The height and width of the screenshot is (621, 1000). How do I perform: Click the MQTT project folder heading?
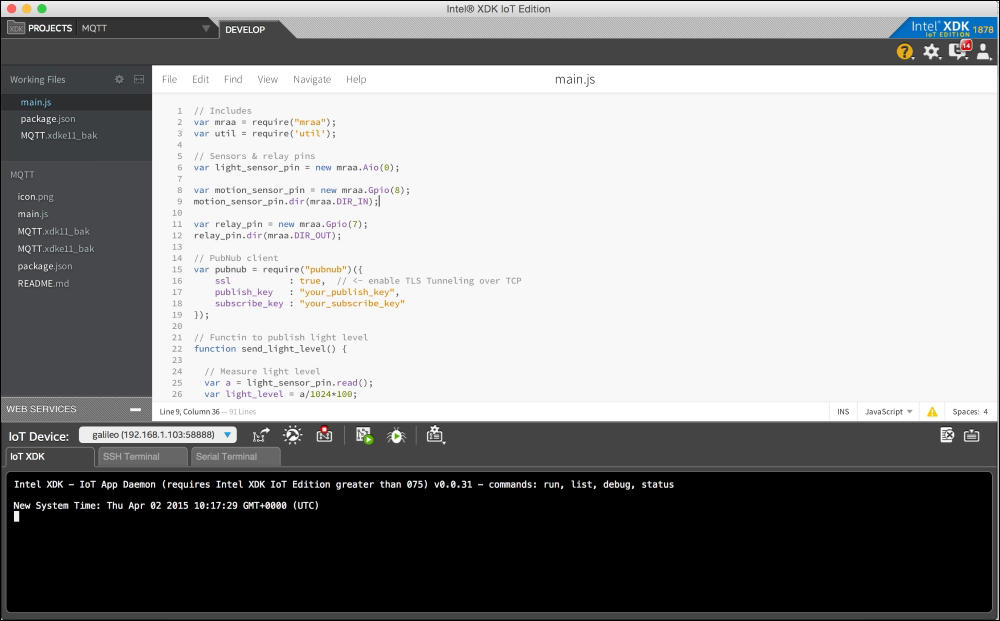[22, 175]
